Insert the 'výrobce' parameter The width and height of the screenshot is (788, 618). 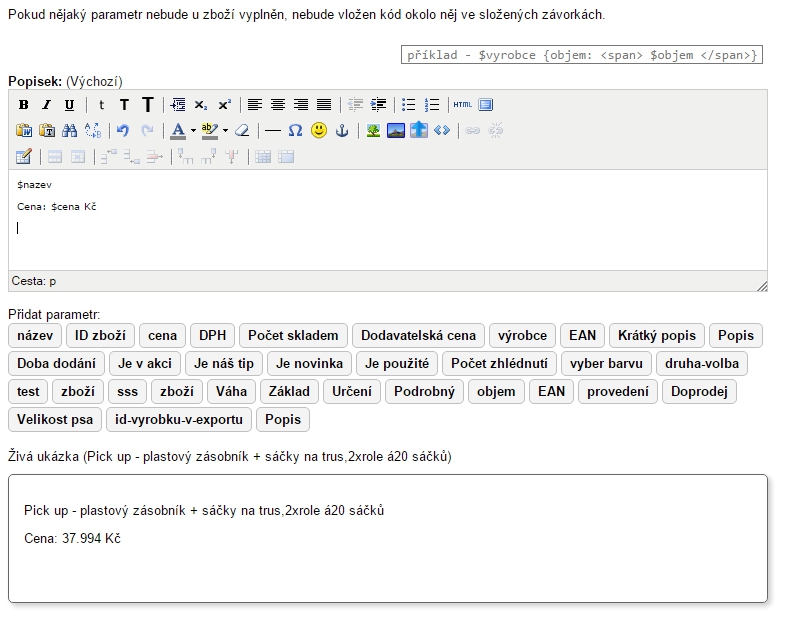point(522,335)
